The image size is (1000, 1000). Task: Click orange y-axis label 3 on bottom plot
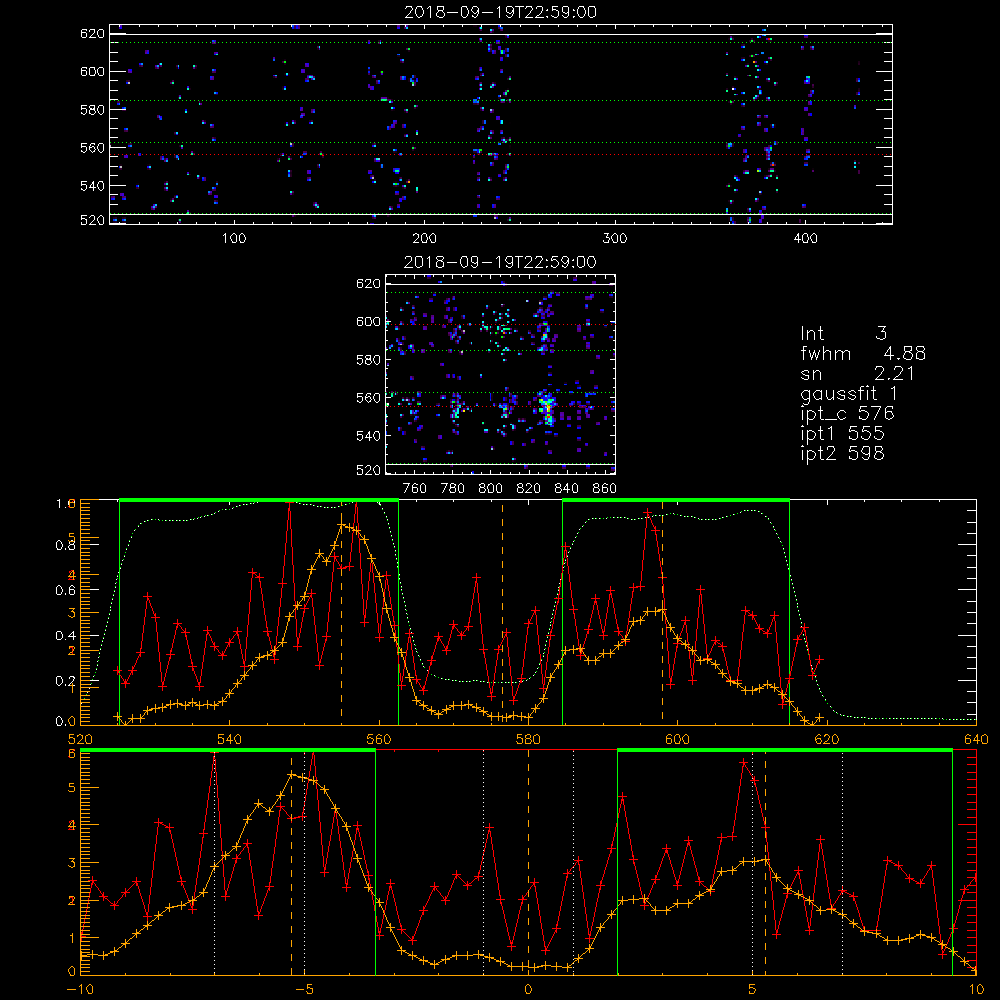[x=72, y=863]
